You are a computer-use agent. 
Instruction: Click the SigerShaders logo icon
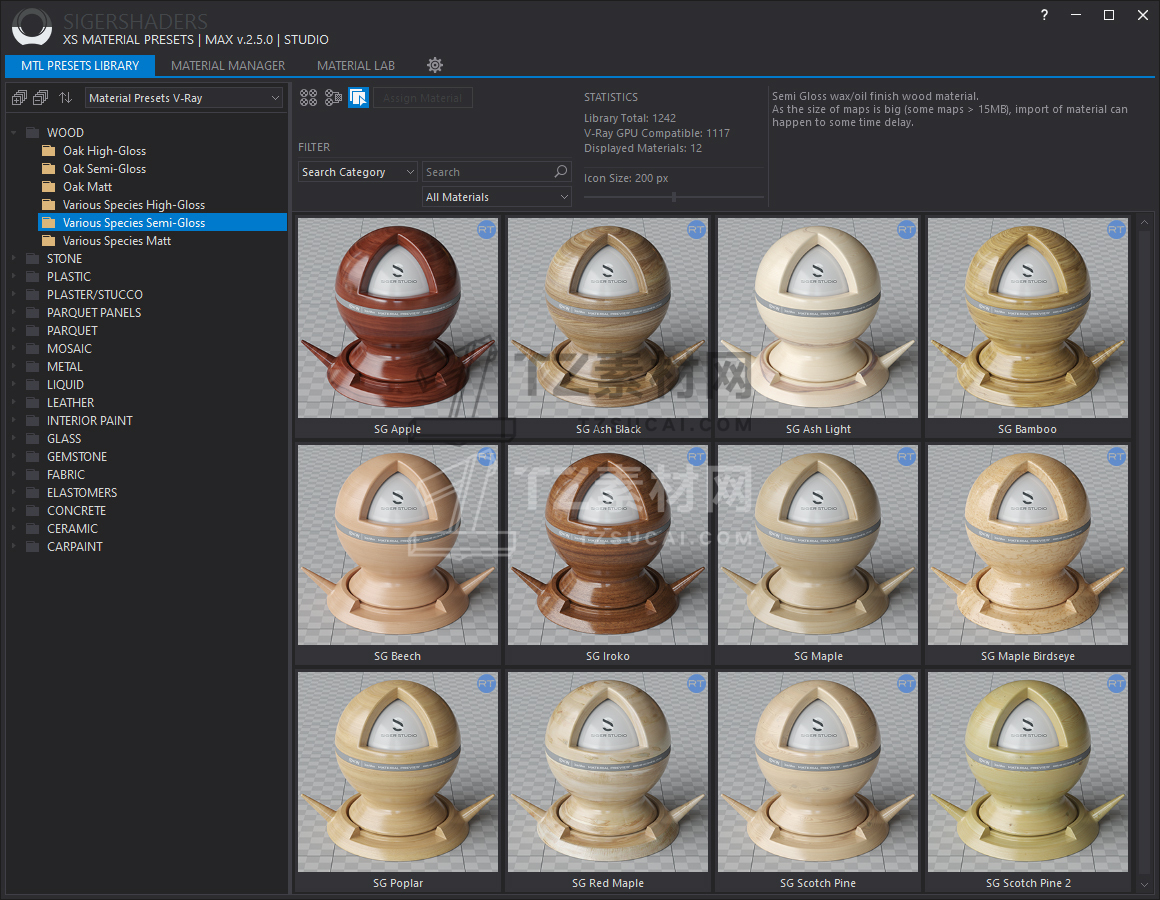point(32,27)
